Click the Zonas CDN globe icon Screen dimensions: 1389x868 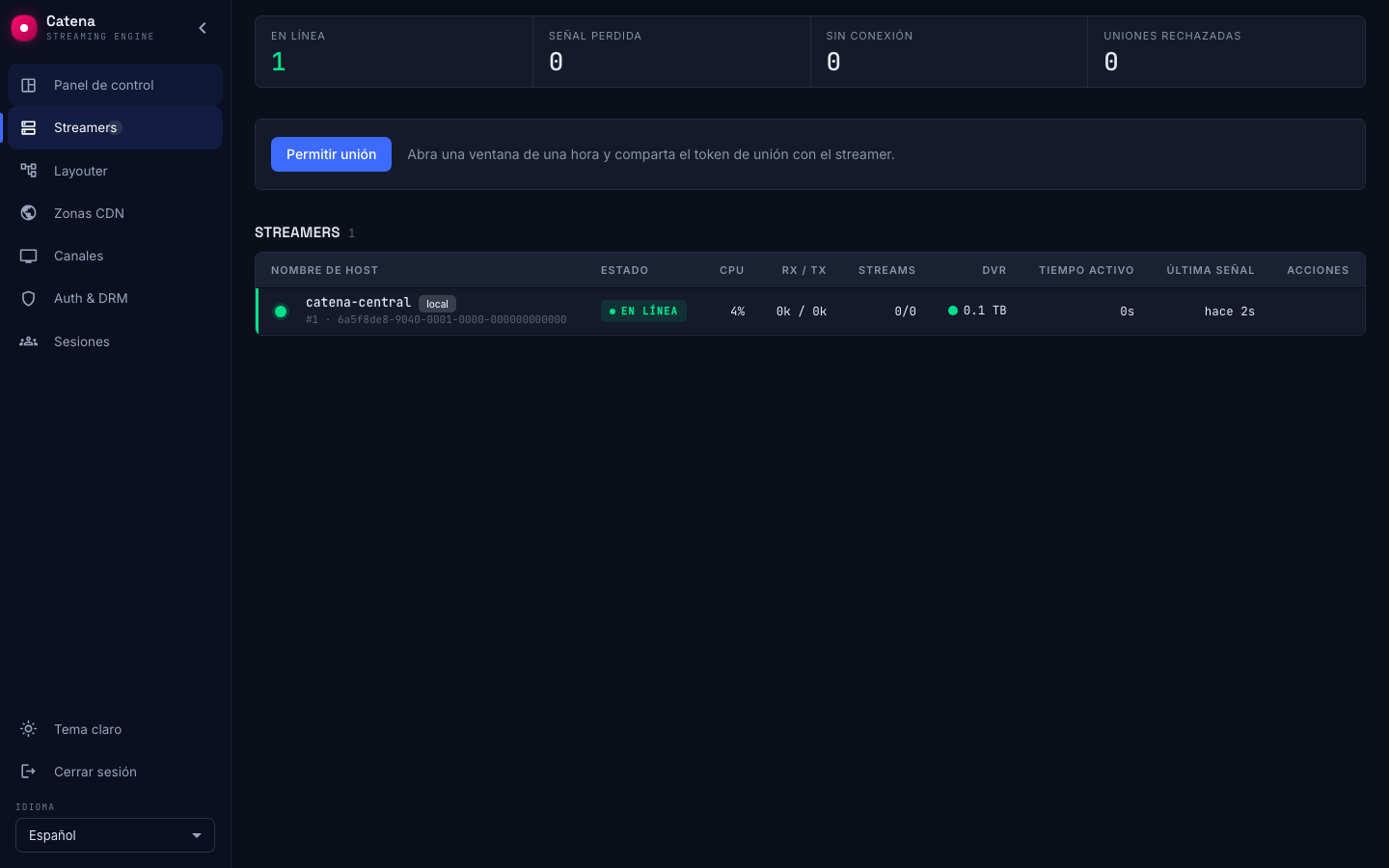pyautogui.click(x=29, y=213)
